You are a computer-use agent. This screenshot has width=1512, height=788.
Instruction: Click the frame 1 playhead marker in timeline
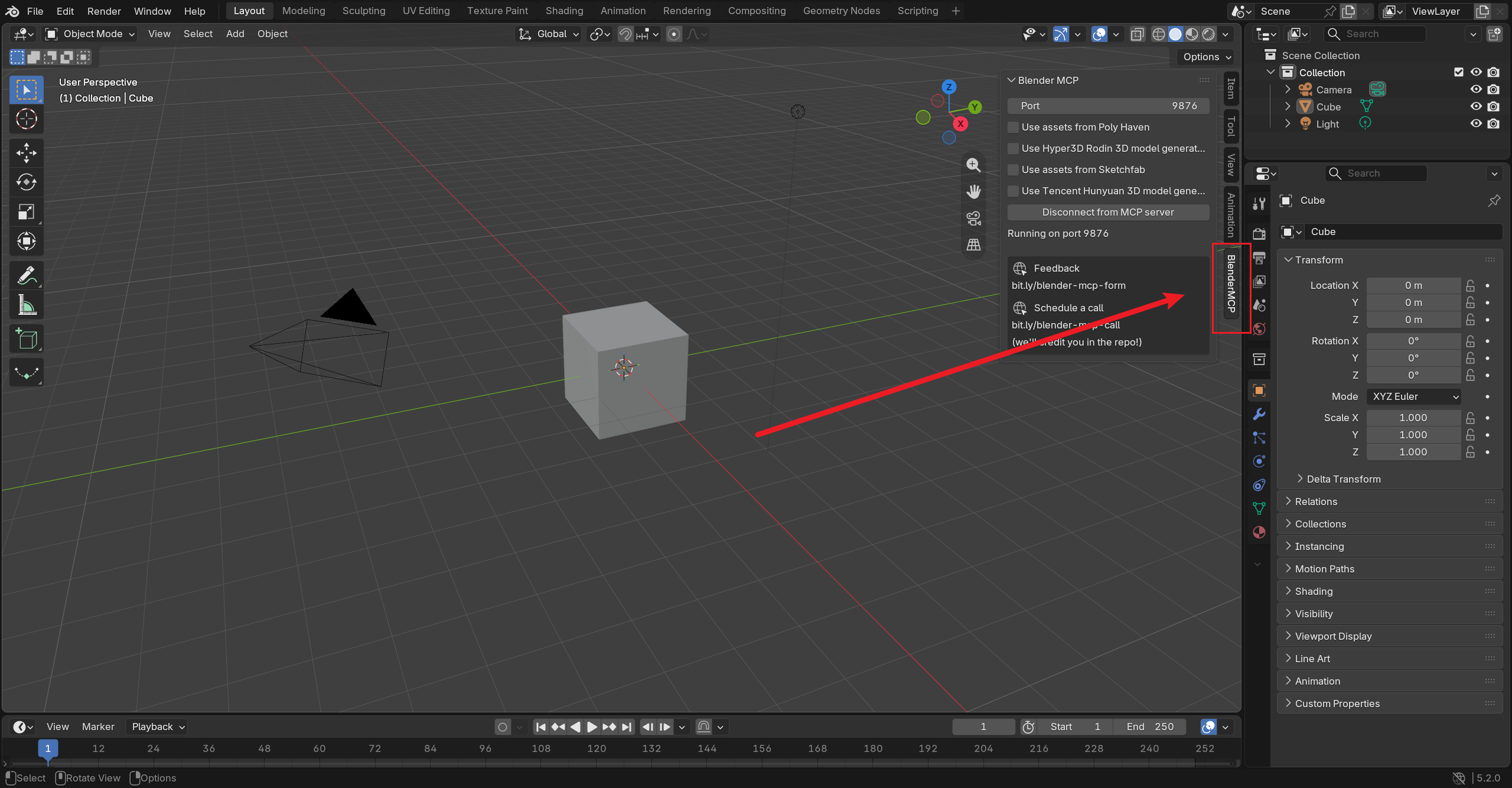(x=48, y=749)
